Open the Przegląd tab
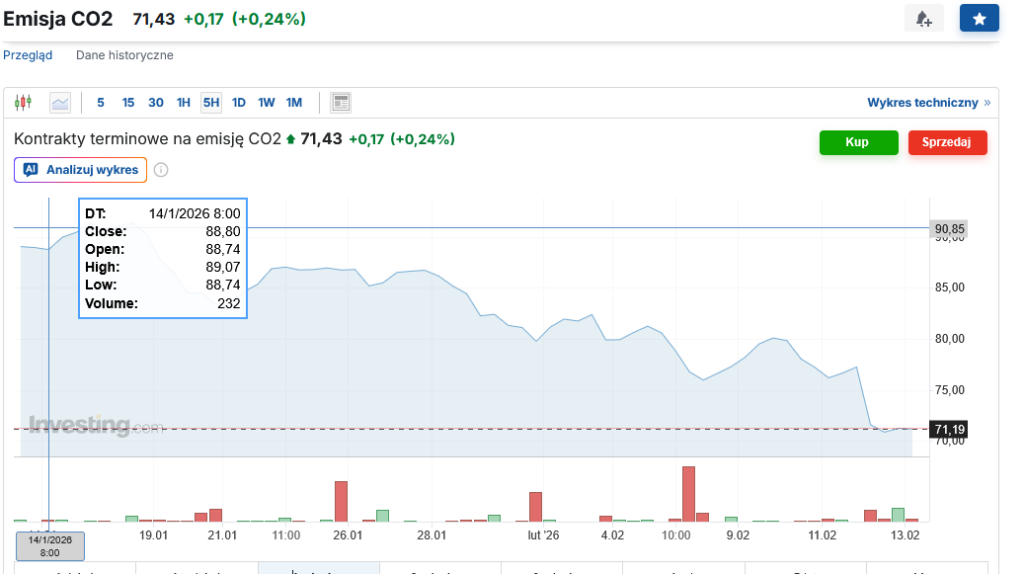Image resolution: width=1024 pixels, height=574 pixels. coord(28,55)
